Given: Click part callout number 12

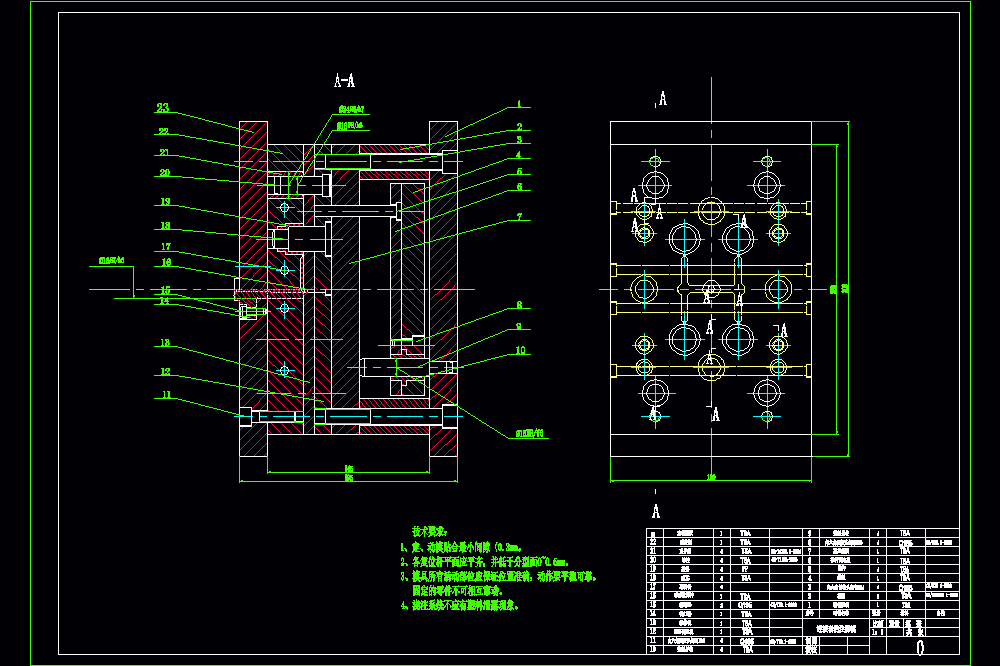Looking at the screenshot, I should (x=165, y=371).
